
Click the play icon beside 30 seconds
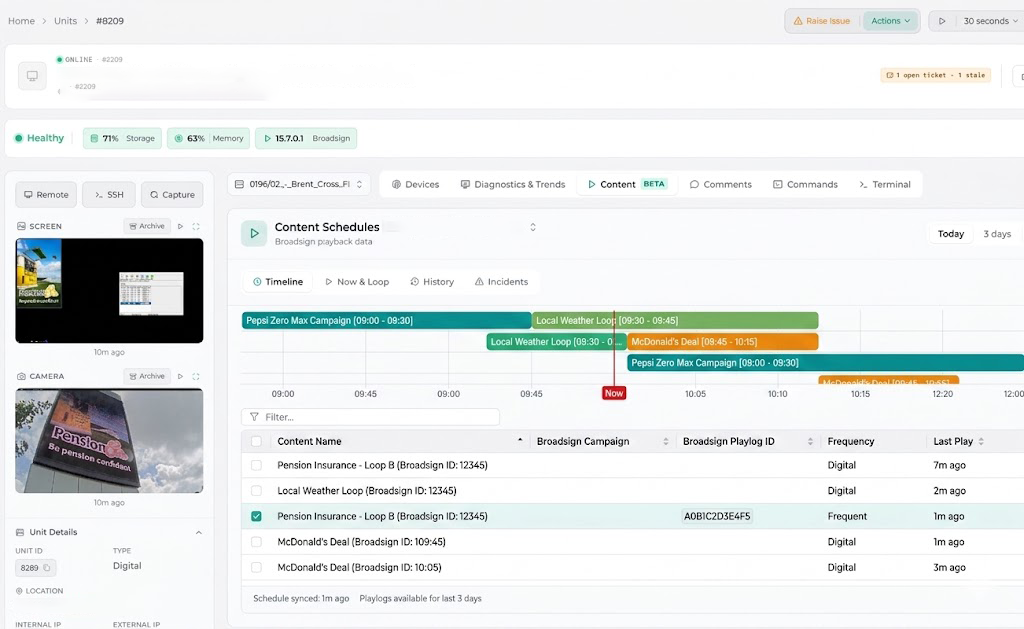(x=942, y=21)
